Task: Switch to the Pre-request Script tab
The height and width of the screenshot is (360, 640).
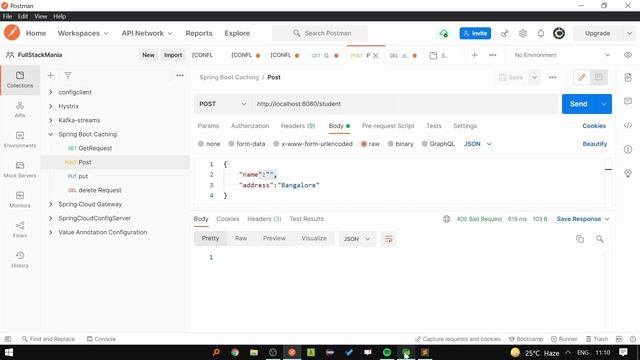Action: [388, 126]
